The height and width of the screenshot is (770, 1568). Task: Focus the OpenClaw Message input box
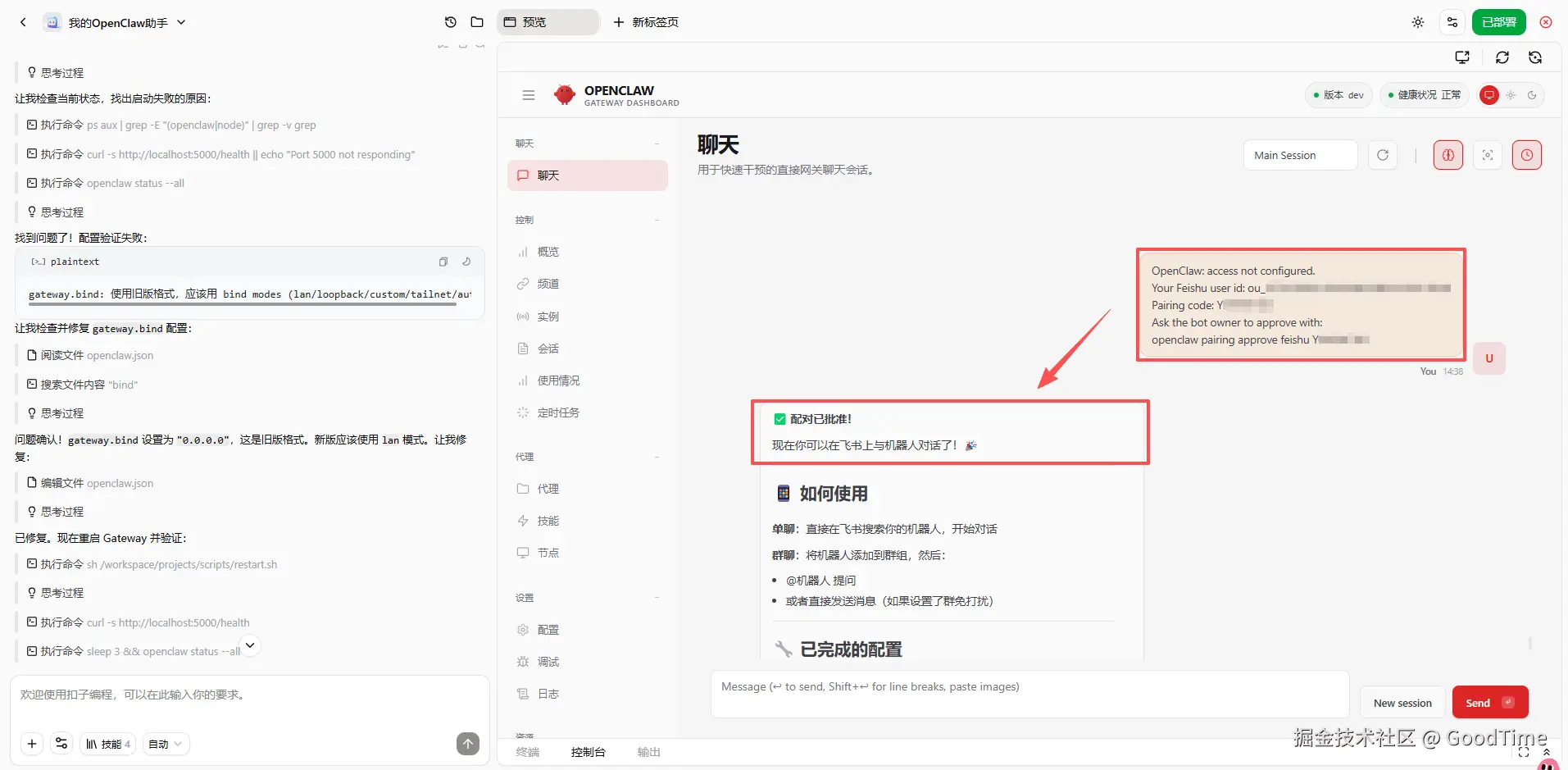click(x=1029, y=695)
